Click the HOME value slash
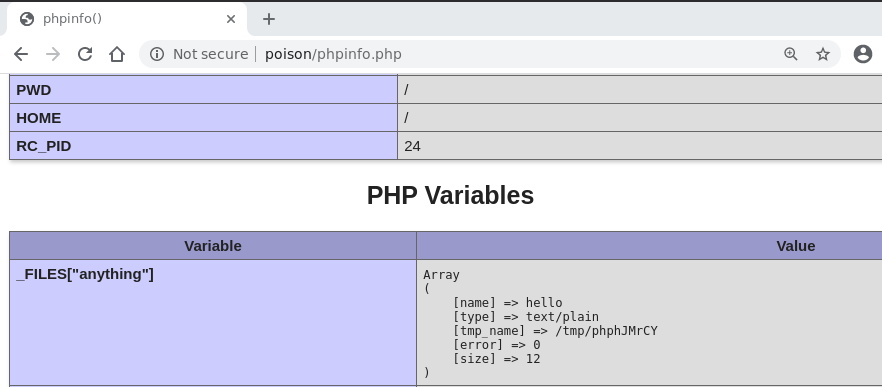The image size is (882, 387). click(x=406, y=118)
